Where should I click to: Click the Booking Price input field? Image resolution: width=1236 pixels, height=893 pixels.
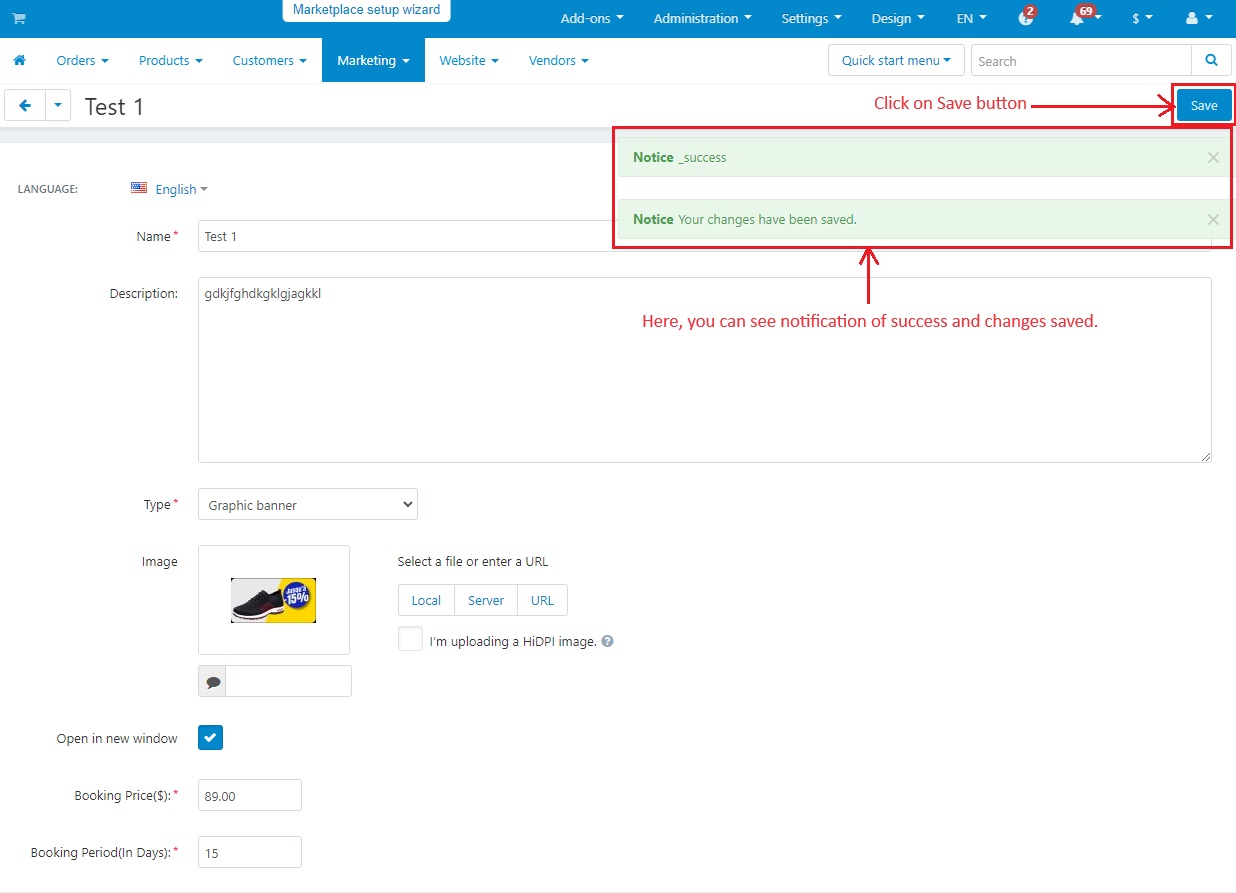tap(250, 795)
